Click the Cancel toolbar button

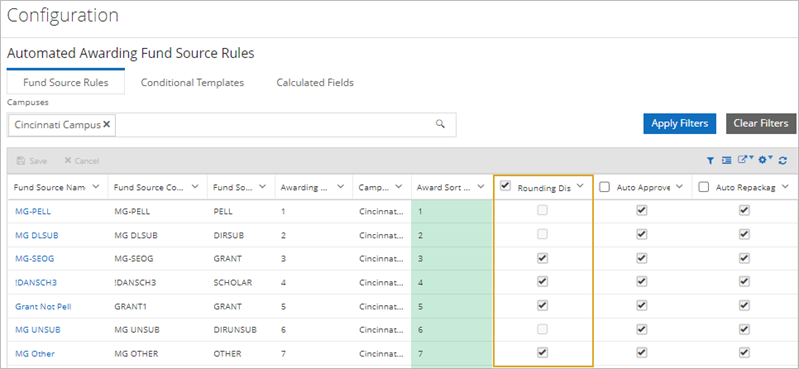pyautogui.click(x=82, y=161)
